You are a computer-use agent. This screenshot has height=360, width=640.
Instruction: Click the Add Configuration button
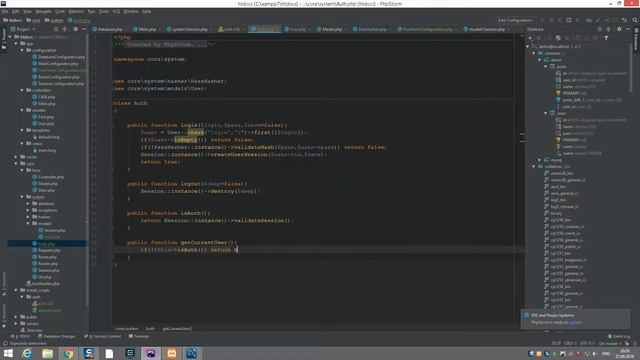click(x=515, y=20)
